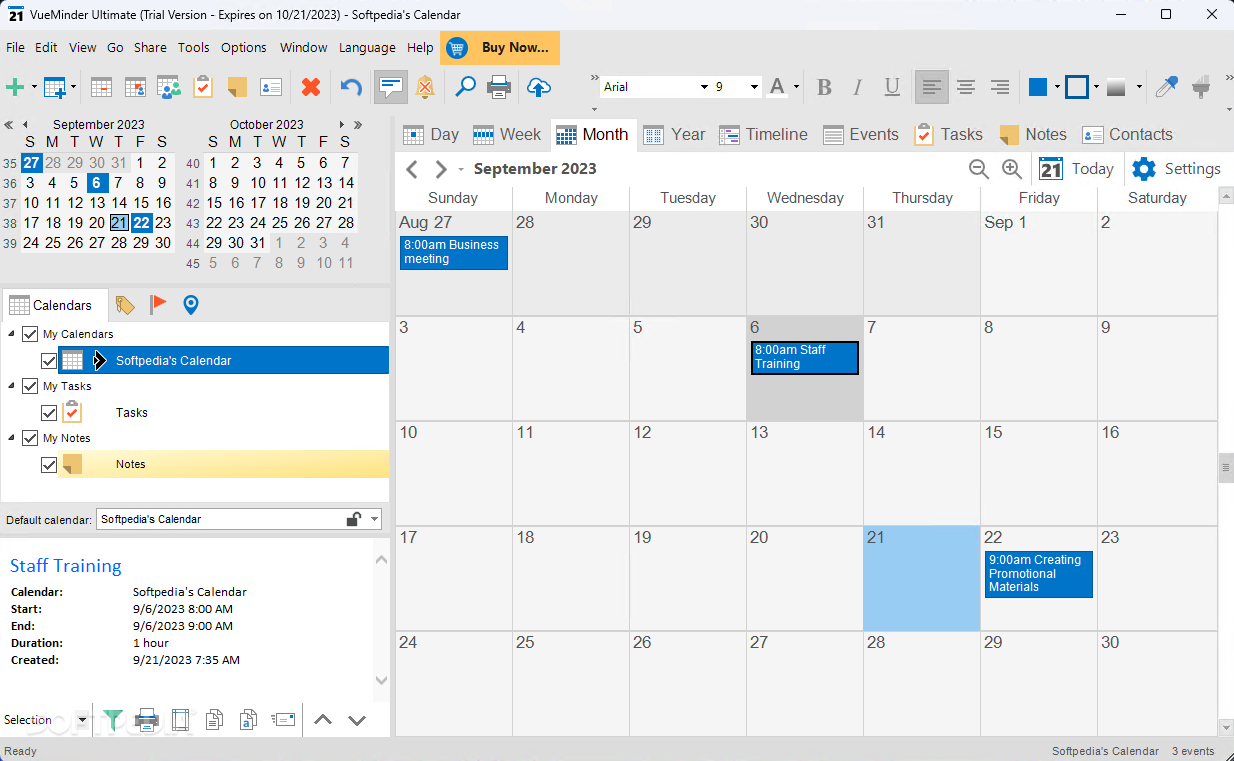Uncheck the My Tasks group checkbox
Screen dimensions: 1234x761
[x=30, y=386]
